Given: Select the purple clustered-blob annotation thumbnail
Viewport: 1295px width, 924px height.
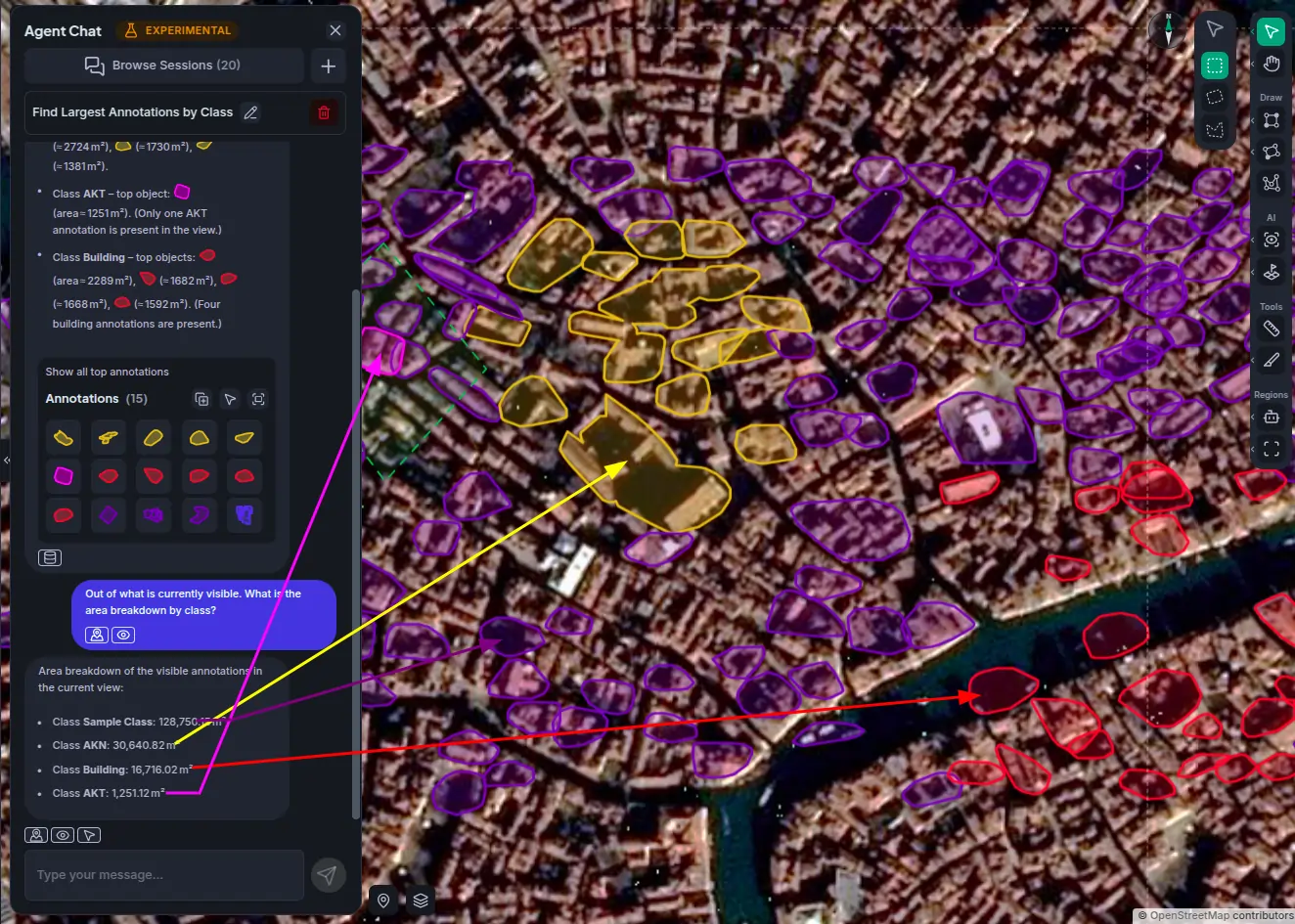Looking at the screenshot, I should tap(154, 514).
